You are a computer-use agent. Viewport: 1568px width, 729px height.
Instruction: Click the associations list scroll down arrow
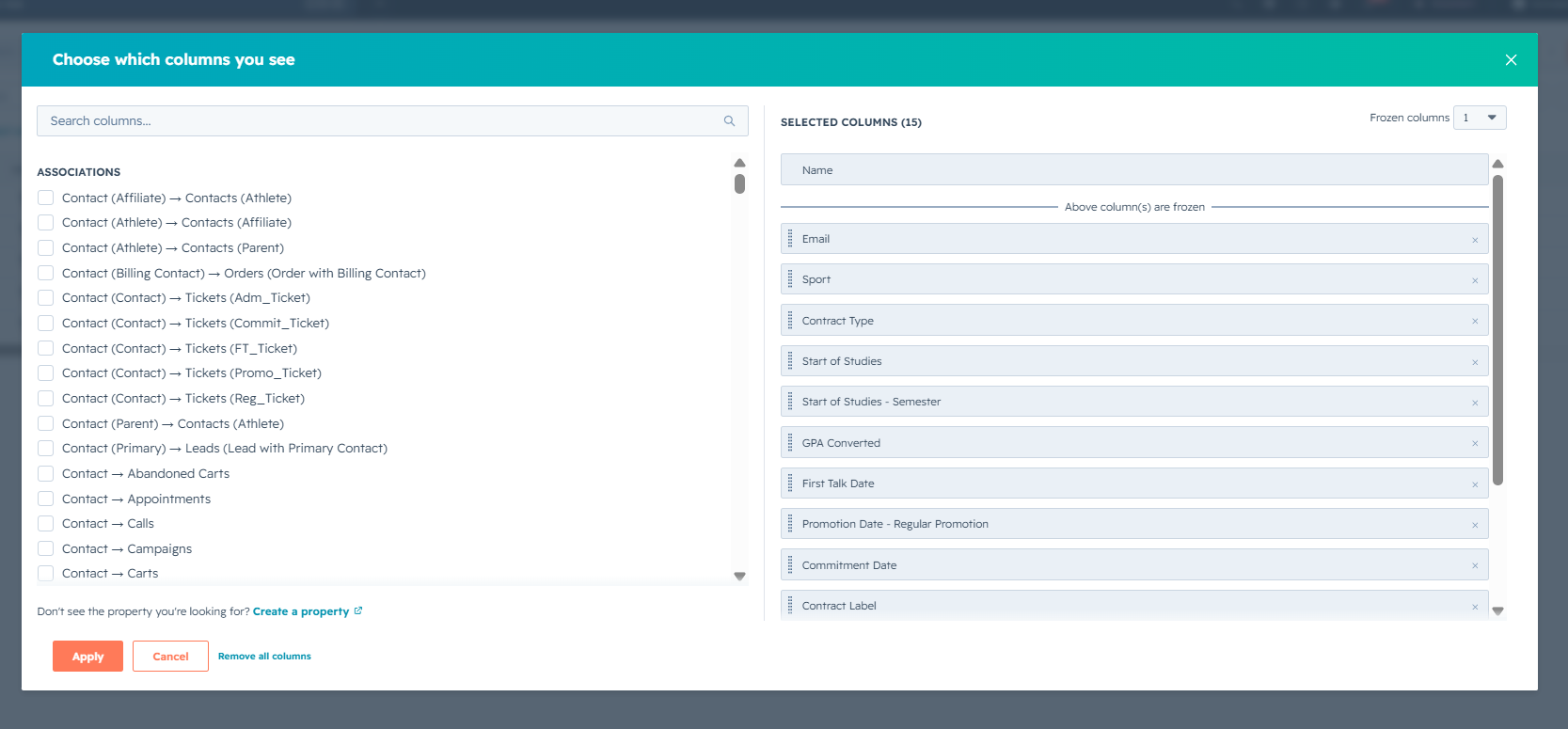(739, 576)
